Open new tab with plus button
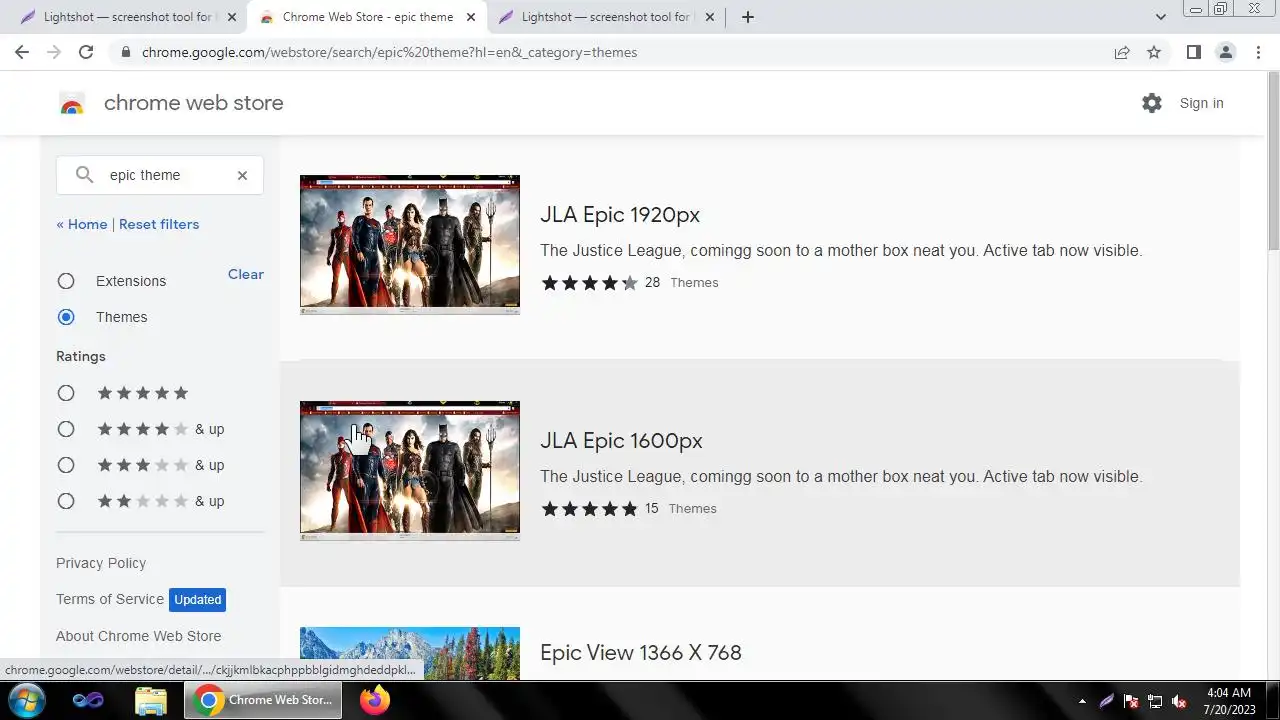Screen dimensions: 1280x720 point(748,17)
